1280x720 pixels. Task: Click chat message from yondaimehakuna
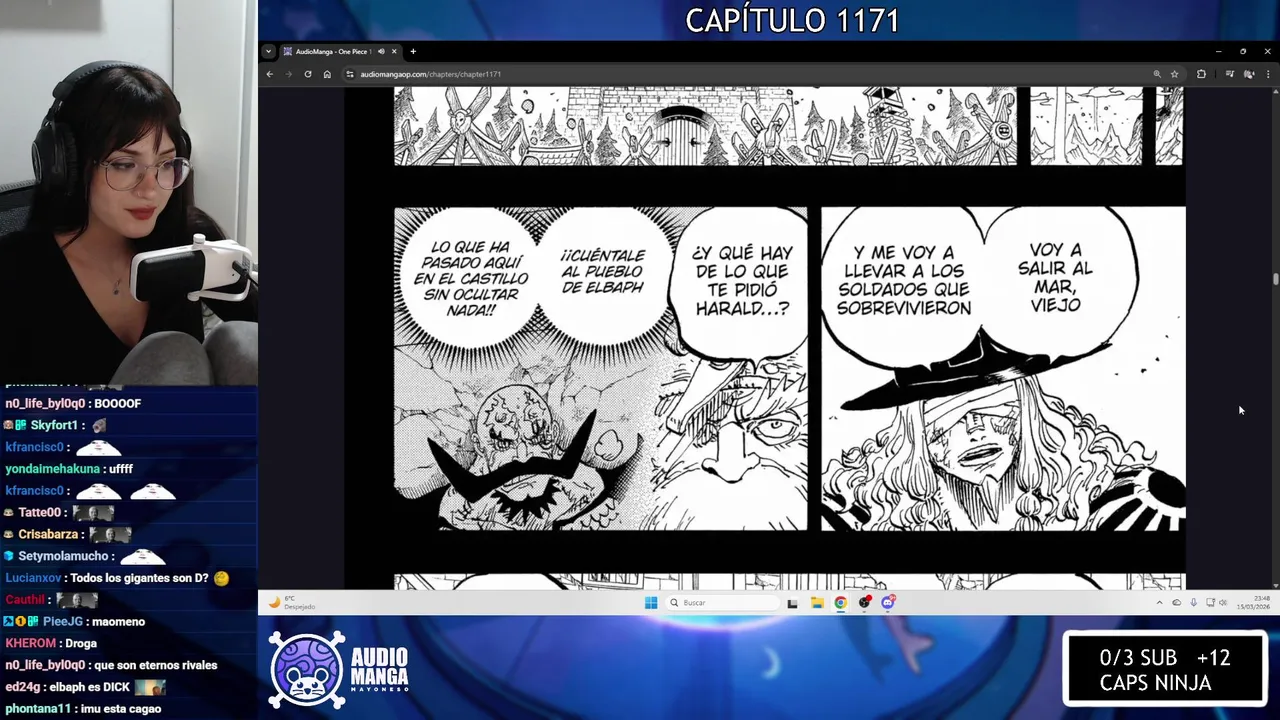pyautogui.click(x=69, y=469)
